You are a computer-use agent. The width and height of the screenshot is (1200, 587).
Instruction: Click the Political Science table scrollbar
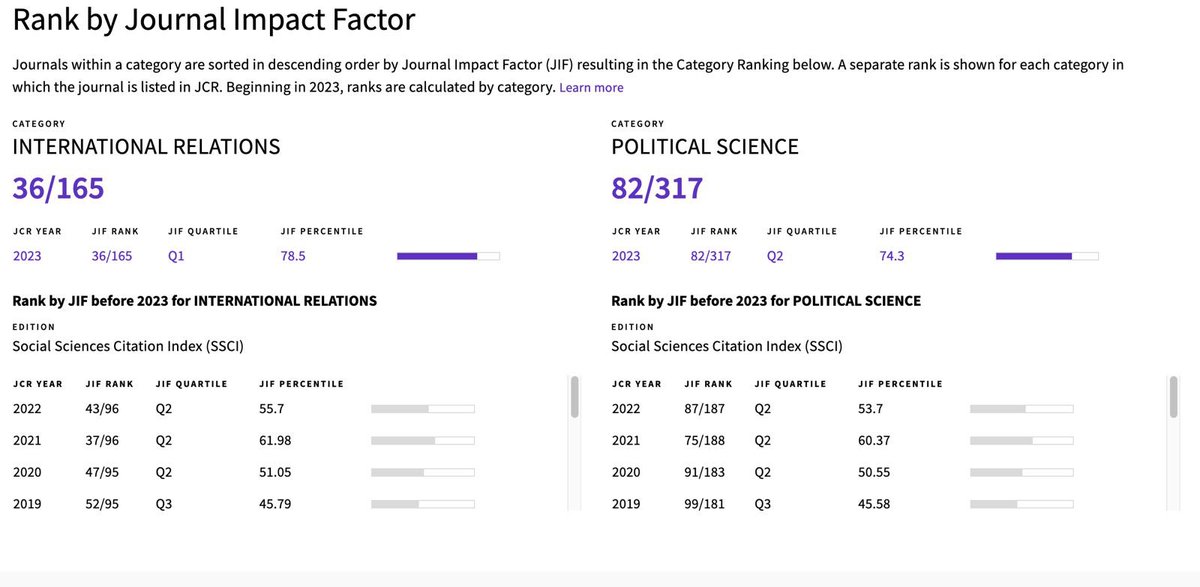tap(1173, 397)
